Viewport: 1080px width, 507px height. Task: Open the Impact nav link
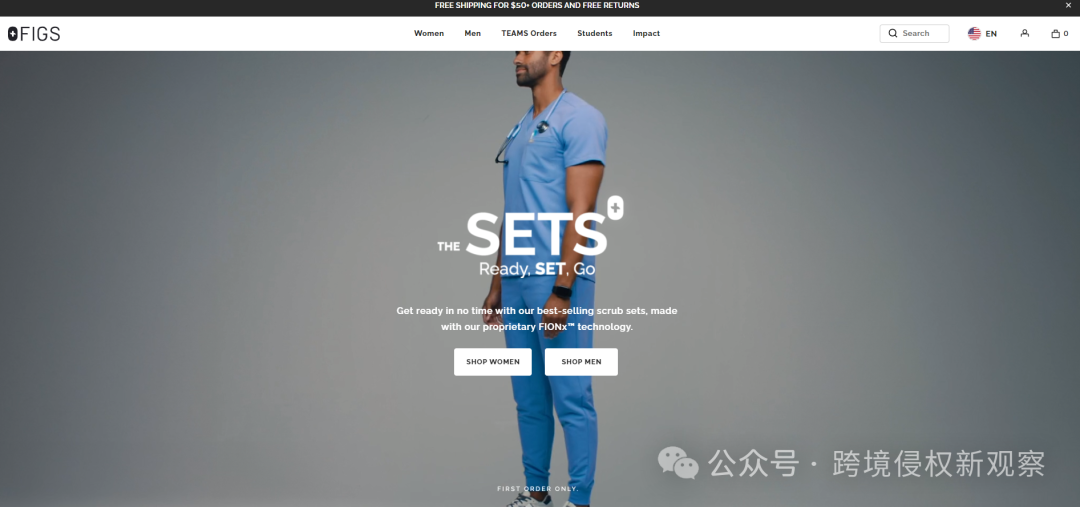646,33
